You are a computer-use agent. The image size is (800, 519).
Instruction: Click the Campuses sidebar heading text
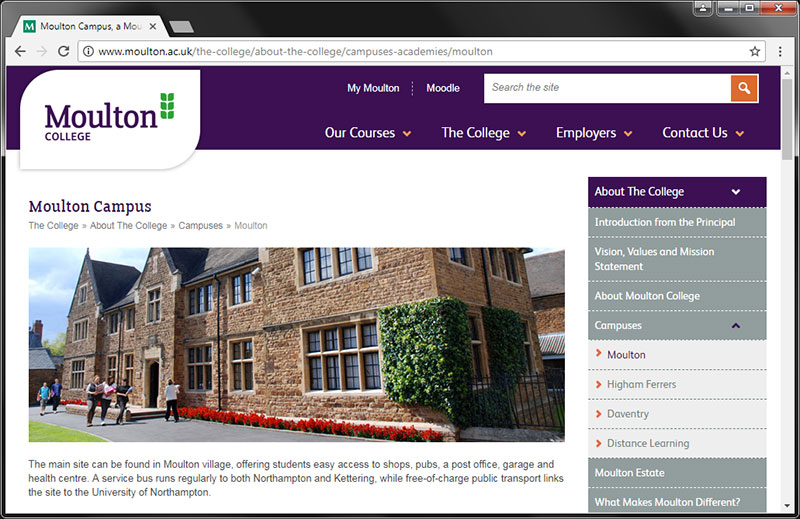(x=618, y=326)
